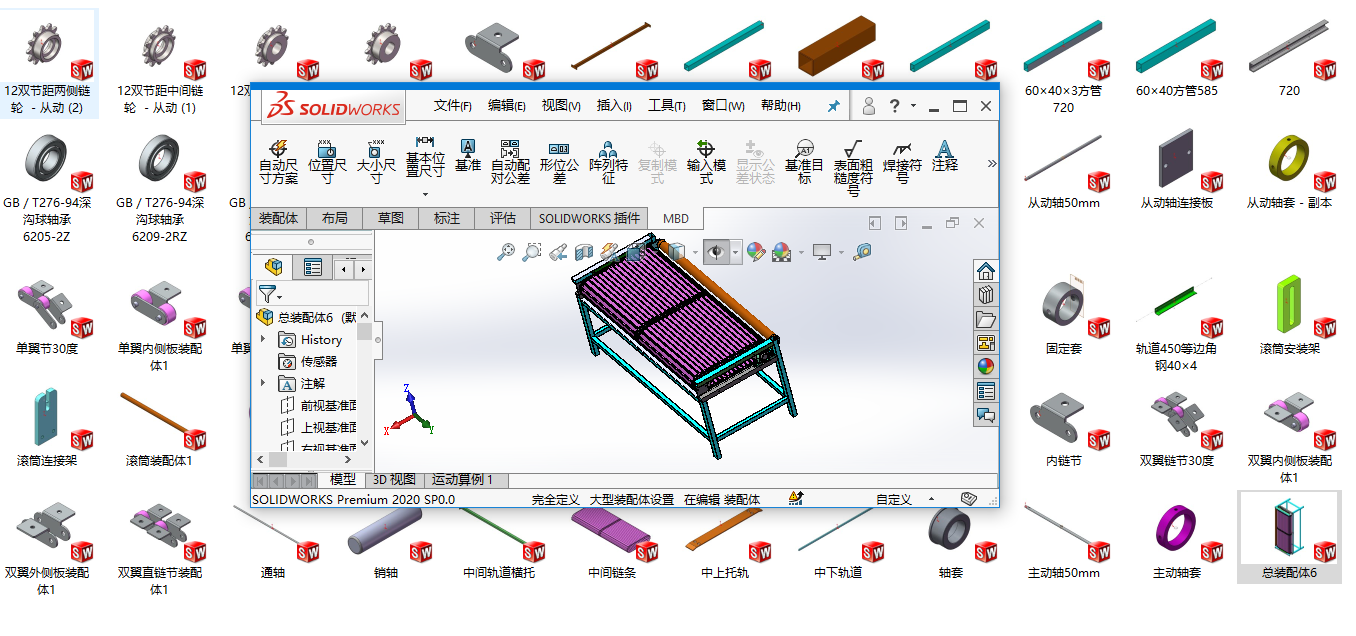
Task: Expand the History folder in tree
Action: point(264,340)
